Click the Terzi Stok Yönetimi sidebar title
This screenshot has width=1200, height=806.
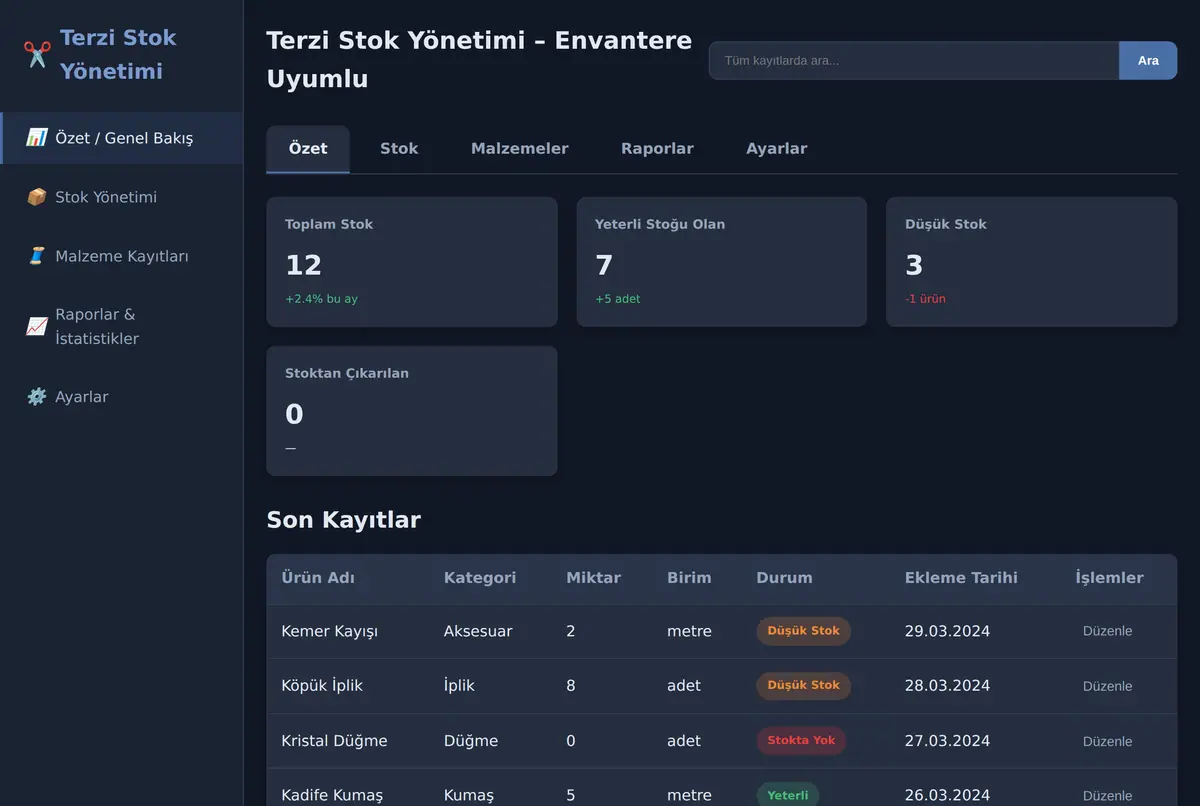[118, 54]
